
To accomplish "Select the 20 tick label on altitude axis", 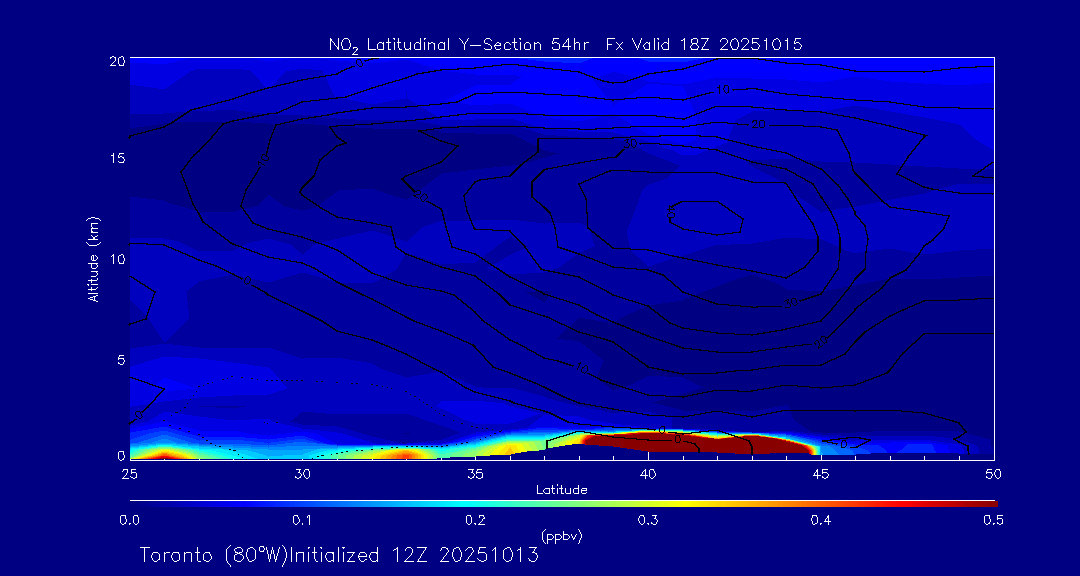I will 117,61.
